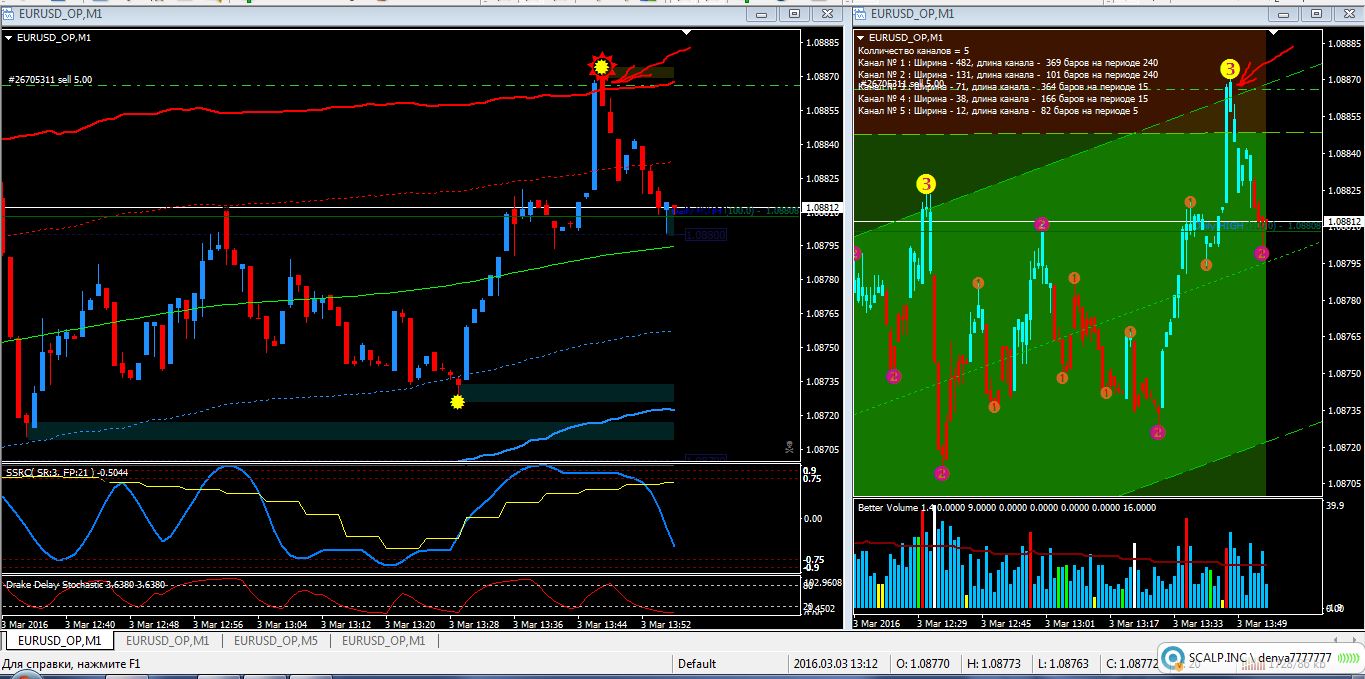This screenshot has height=679, width=1365.
Task: Click the 'Канал № 1' line in the right chart
Action: pos(1008,62)
